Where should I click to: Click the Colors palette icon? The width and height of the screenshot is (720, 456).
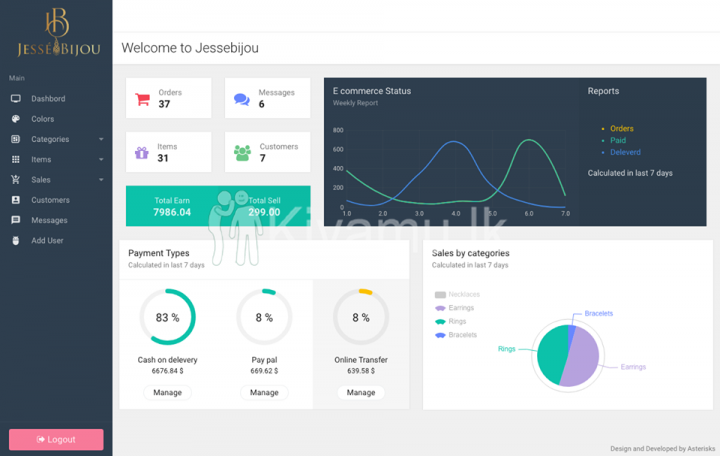[x=16, y=119]
